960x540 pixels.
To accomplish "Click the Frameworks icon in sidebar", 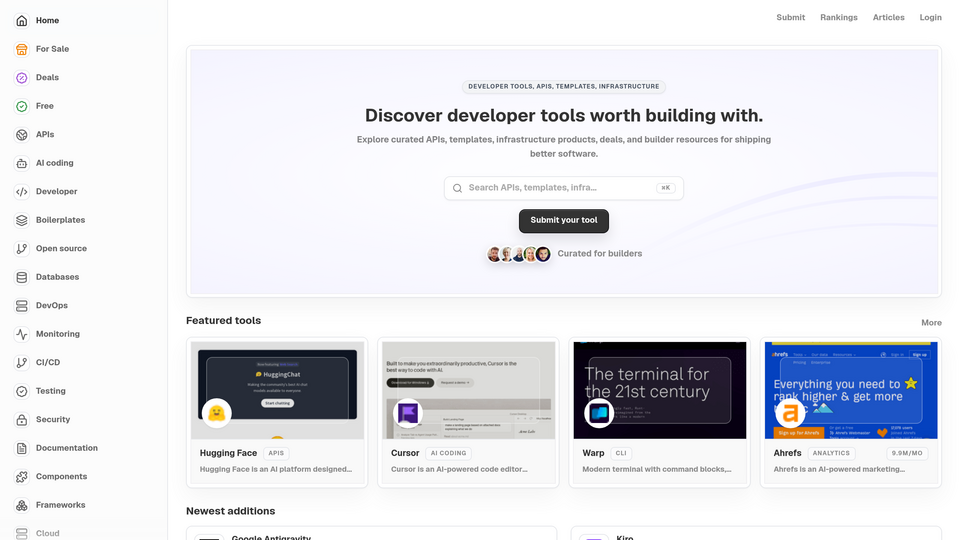I will (x=21, y=505).
